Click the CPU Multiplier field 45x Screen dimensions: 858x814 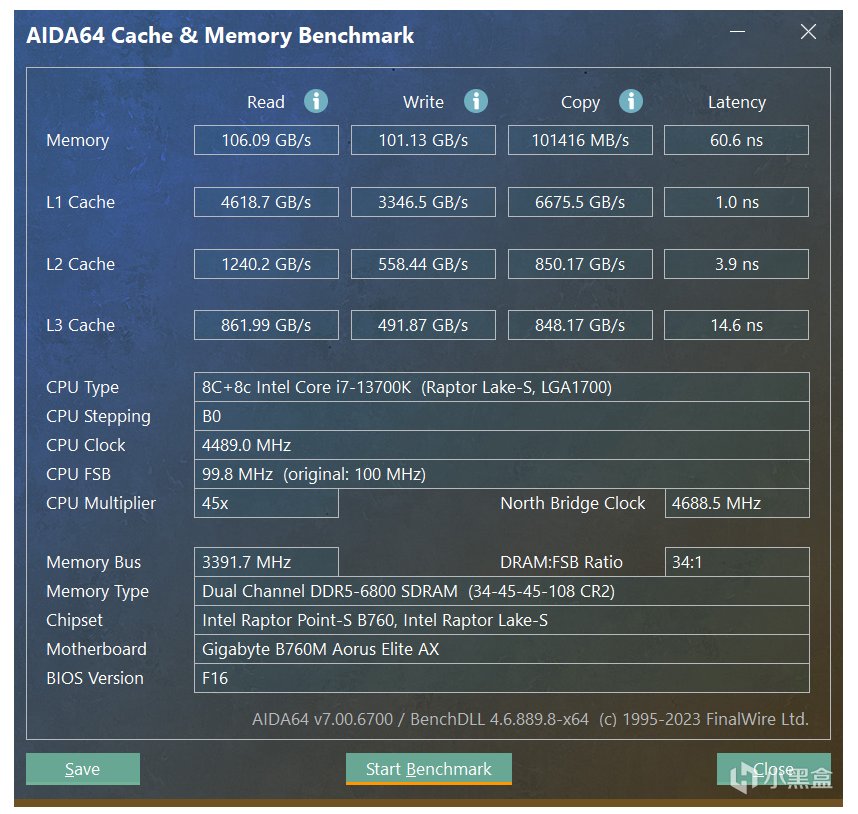tap(266, 503)
